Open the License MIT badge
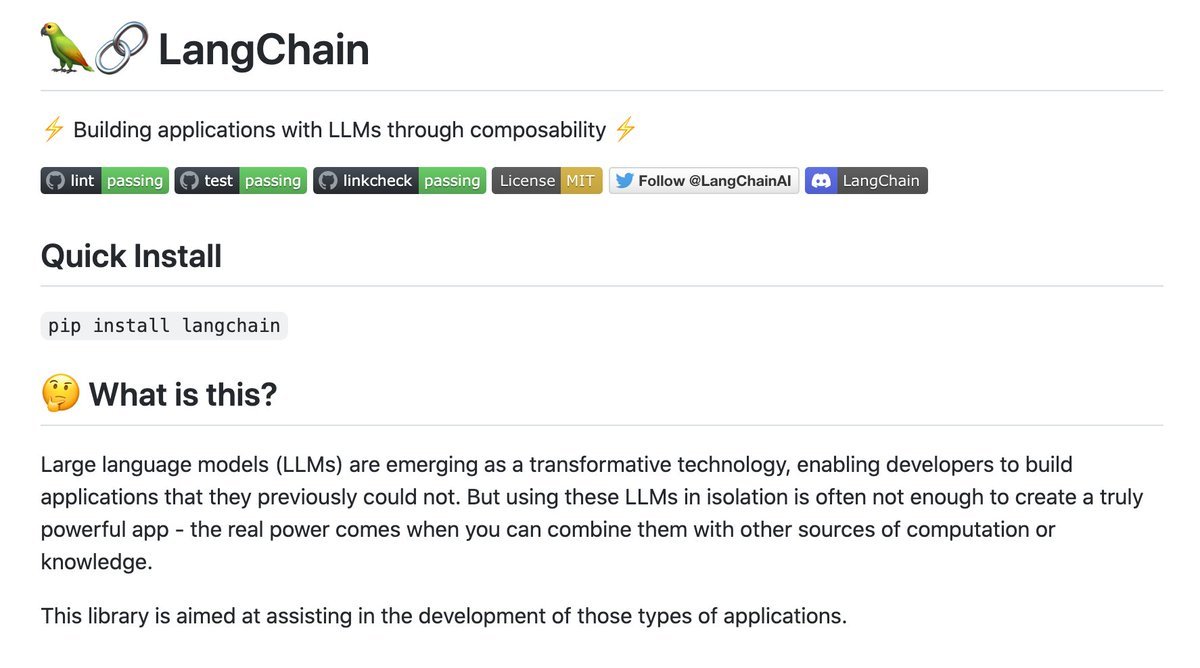The height and width of the screenshot is (668, 1200). coord(547,181)
